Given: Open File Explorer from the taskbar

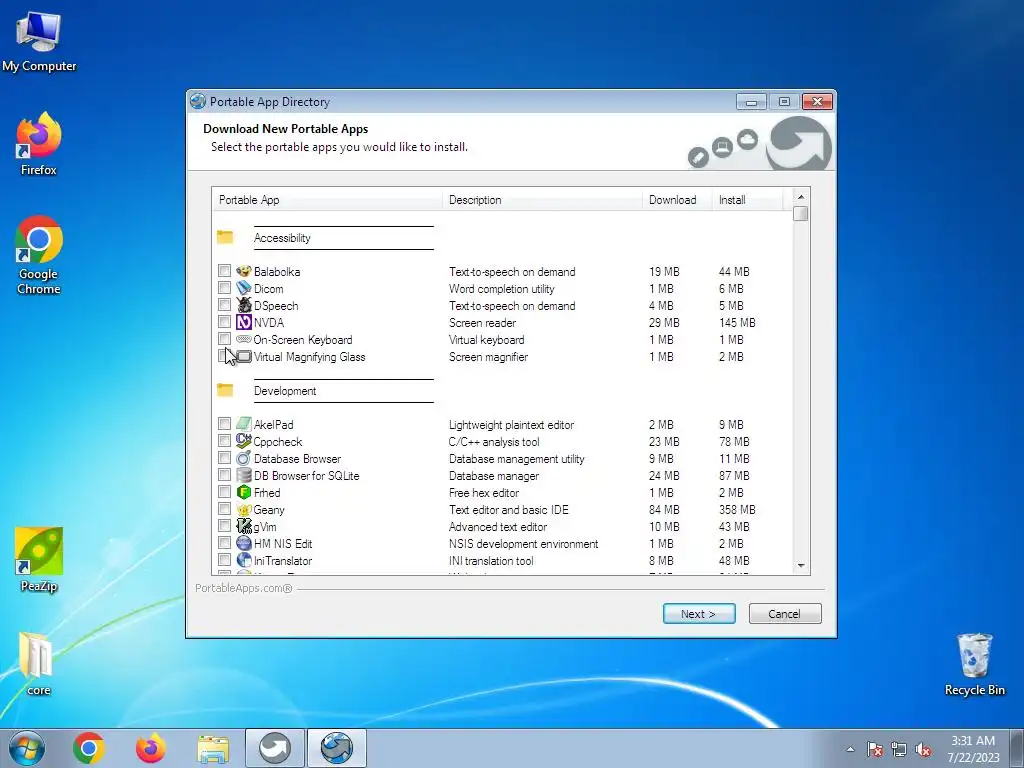Looking at the screenshot, I should click(213, 748).
